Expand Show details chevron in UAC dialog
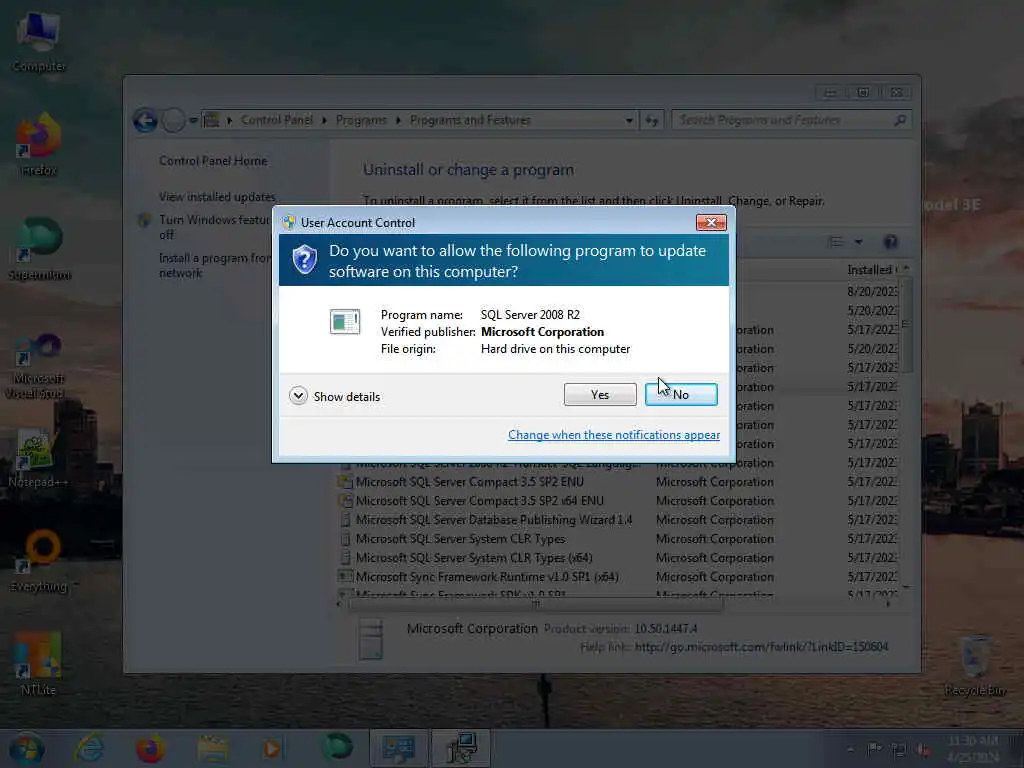 tap(298, 396)
